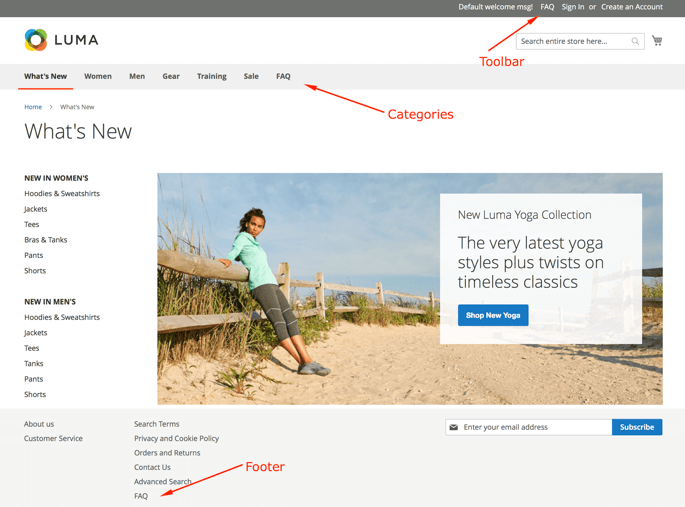
Task: Open Men category menu
Action: coord(137,76)
